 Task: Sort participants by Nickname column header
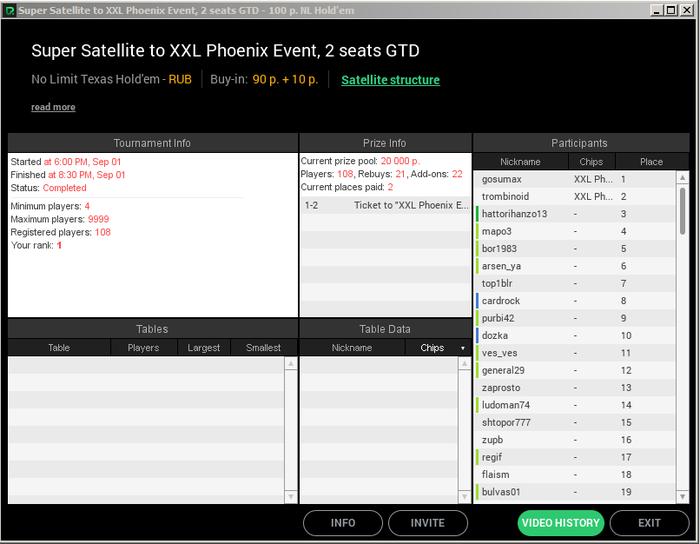click(520, 162)
